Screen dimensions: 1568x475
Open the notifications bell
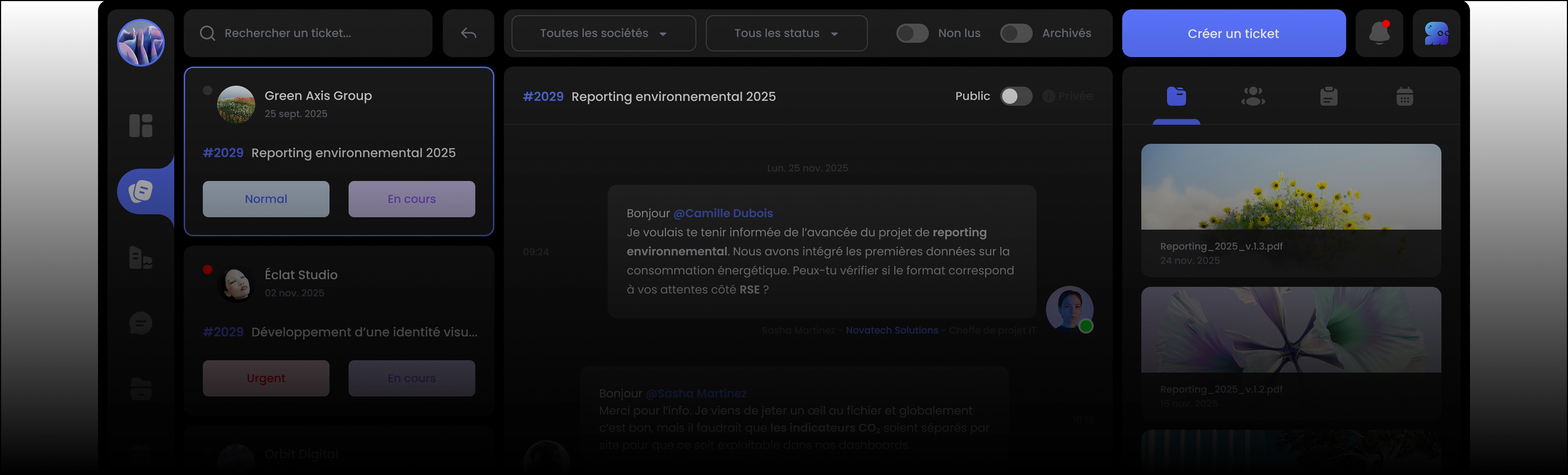1379,34
